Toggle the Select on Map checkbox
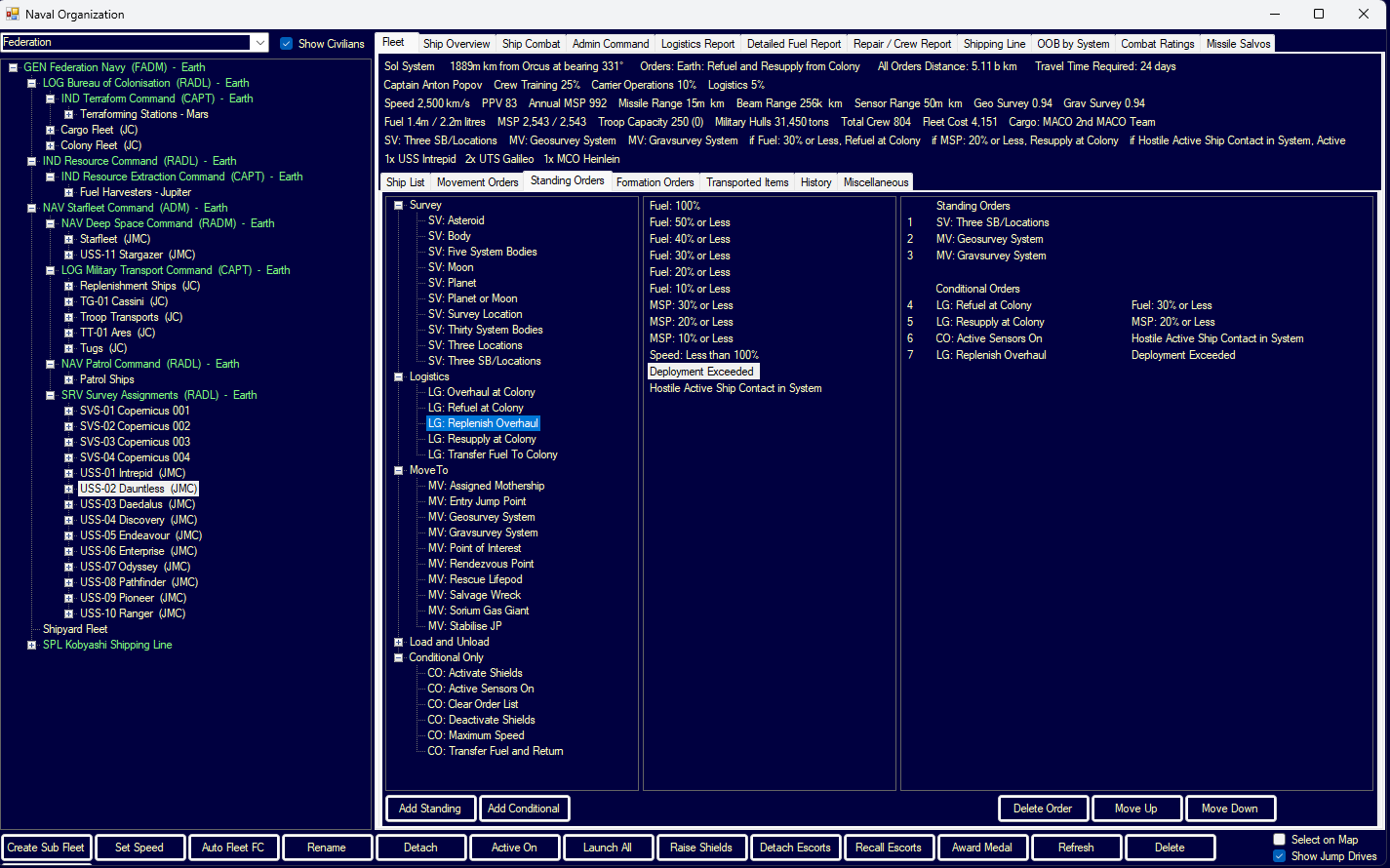The height and width of the screenshot is (868, 1390). [1280, 839]
